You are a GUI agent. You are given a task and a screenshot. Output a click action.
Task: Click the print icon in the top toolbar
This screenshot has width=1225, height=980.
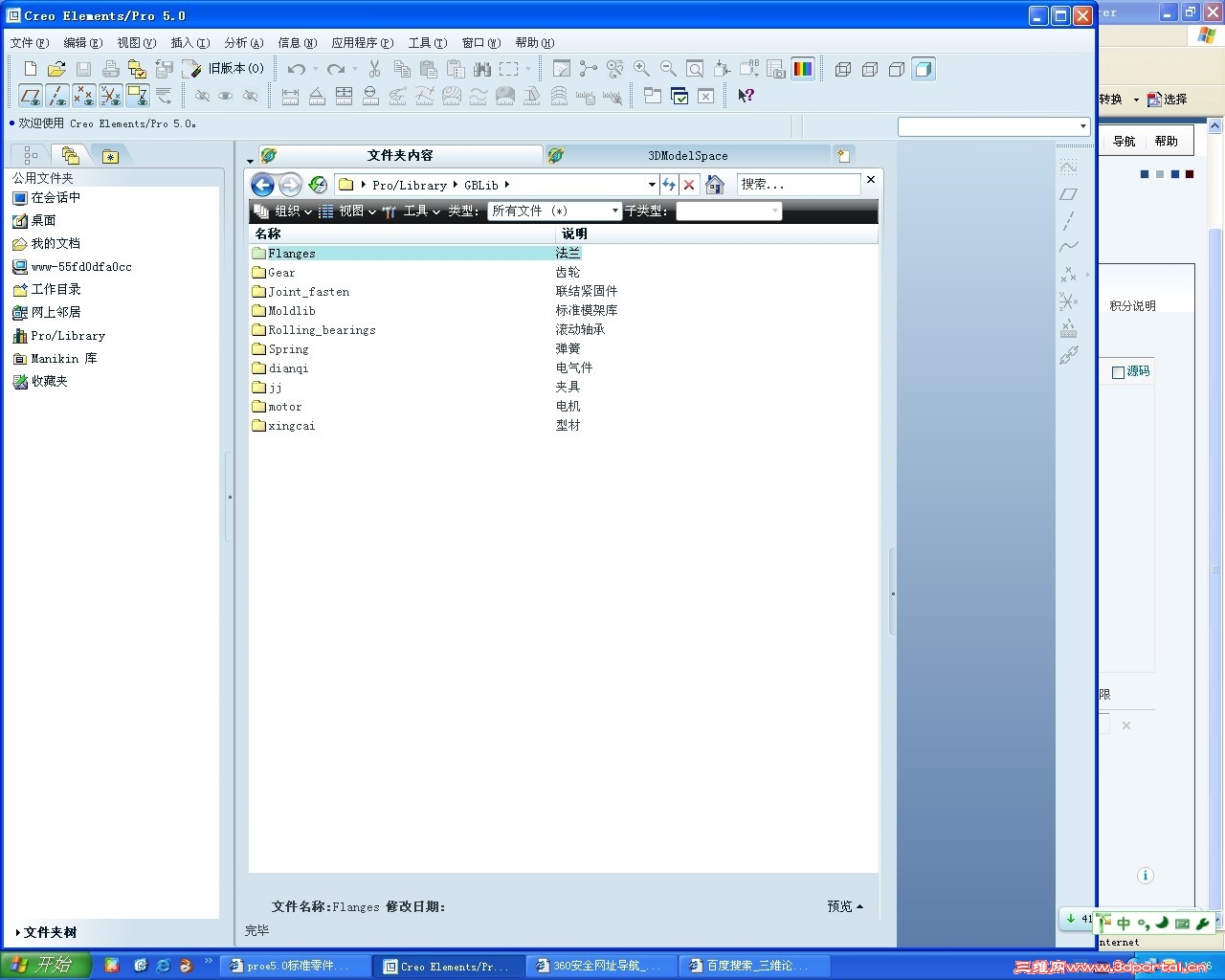(111, 69)
